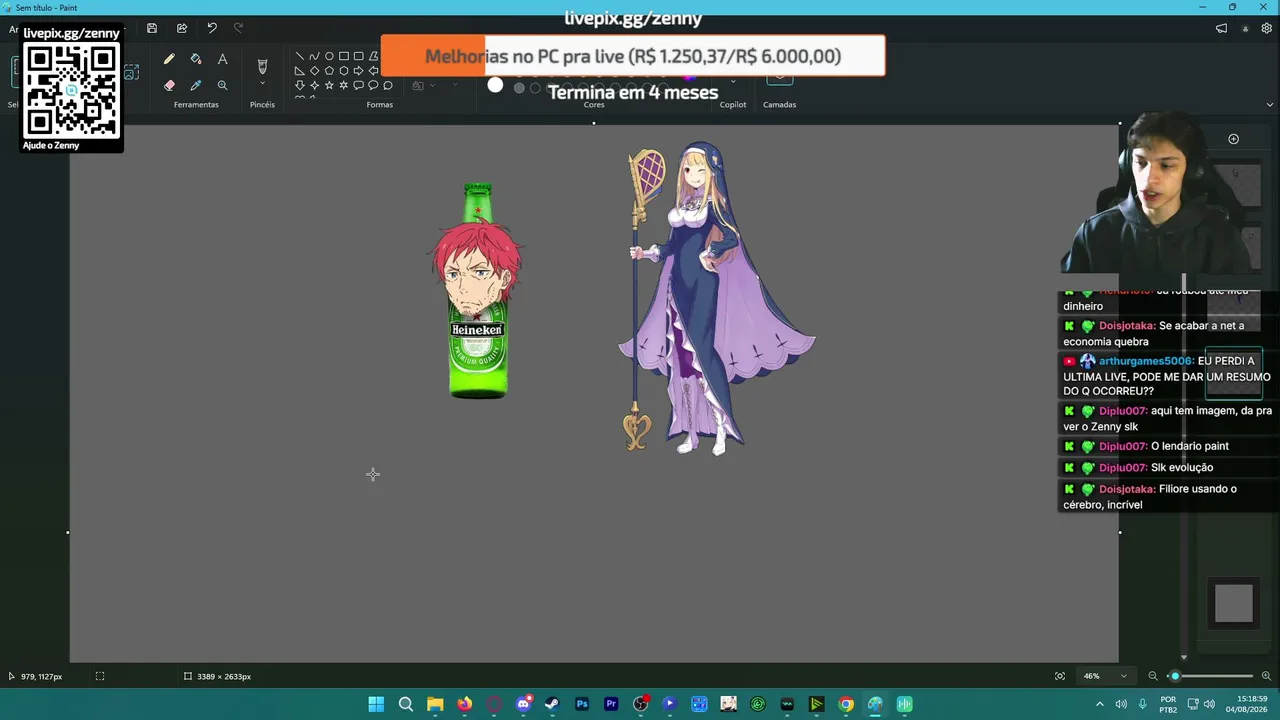
Task: Click the zoom in magnifier
Action: [x=1266, y=676]
